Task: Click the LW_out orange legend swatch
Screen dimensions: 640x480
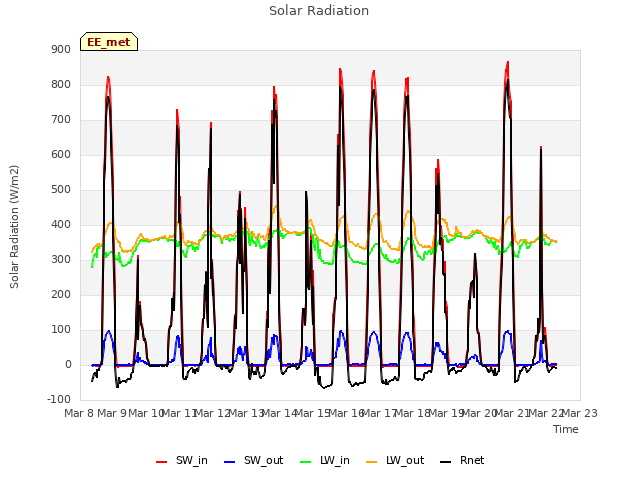Action: (x=372, y=462)
